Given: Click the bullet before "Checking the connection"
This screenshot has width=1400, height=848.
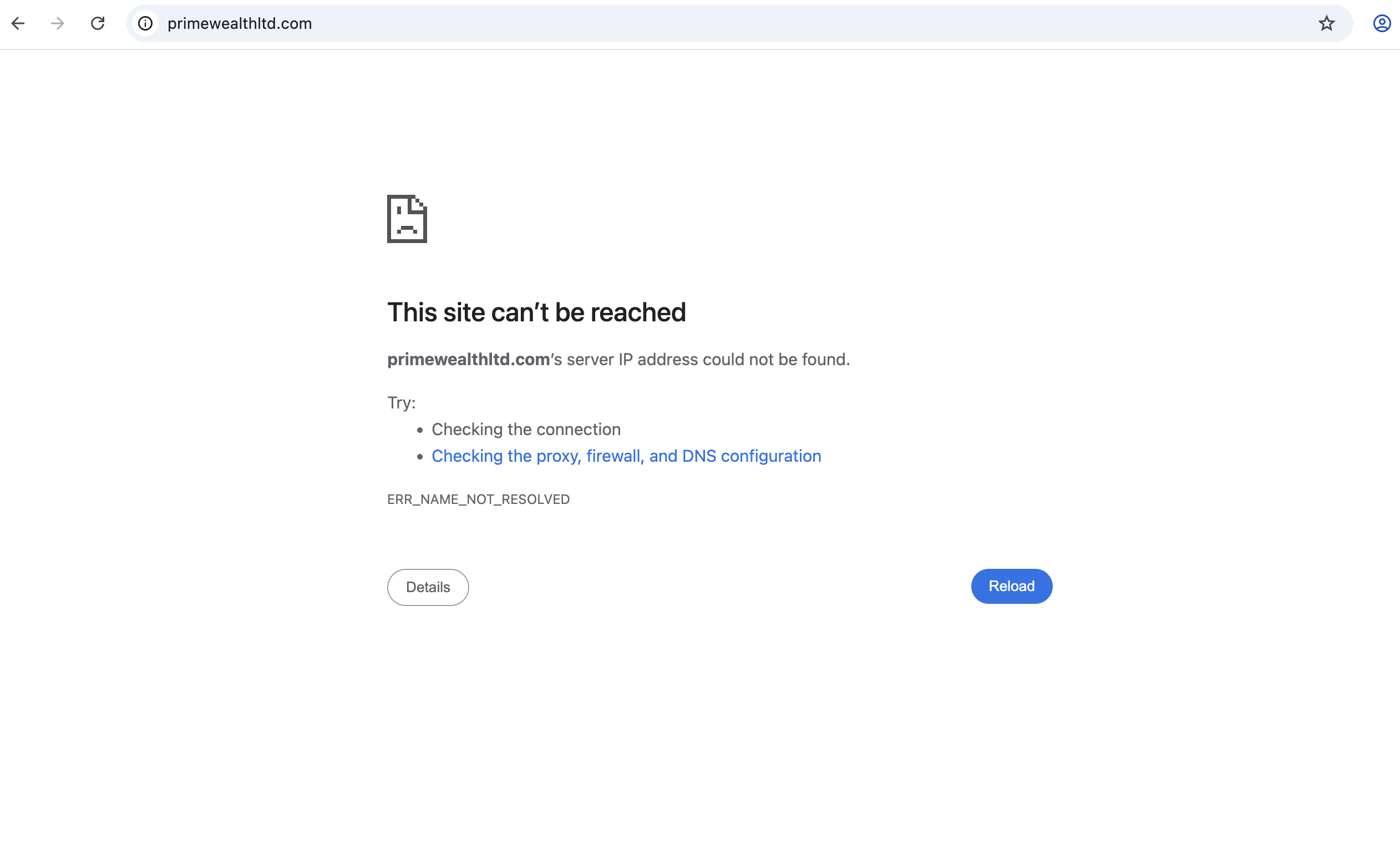Looking at the screenshot, I should tap(420, 430).
